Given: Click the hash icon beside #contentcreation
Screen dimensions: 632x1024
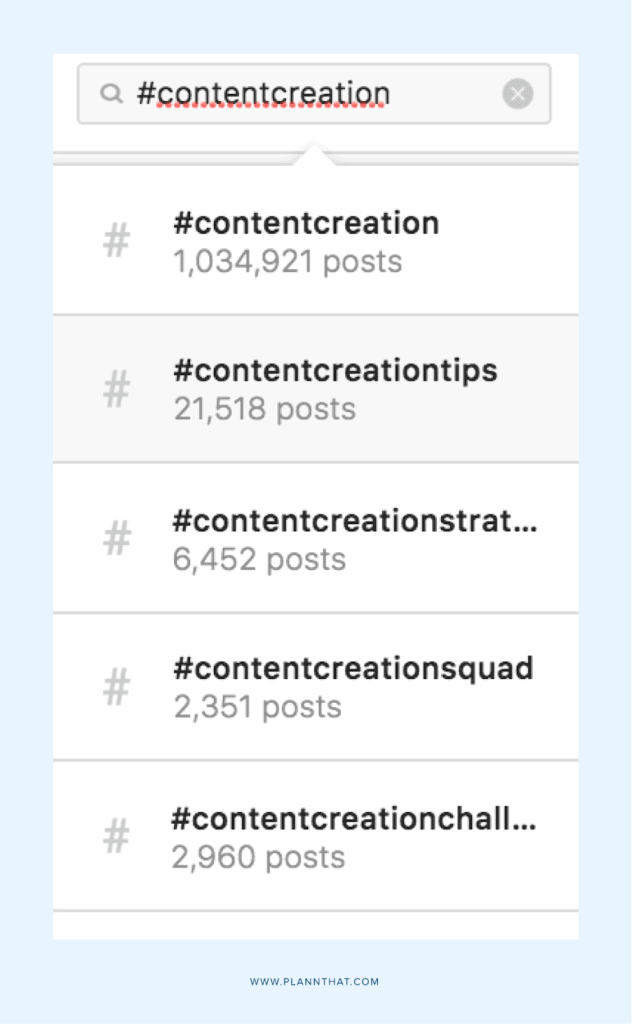Looking at the screenshot, I should click(x=117, y=241).
